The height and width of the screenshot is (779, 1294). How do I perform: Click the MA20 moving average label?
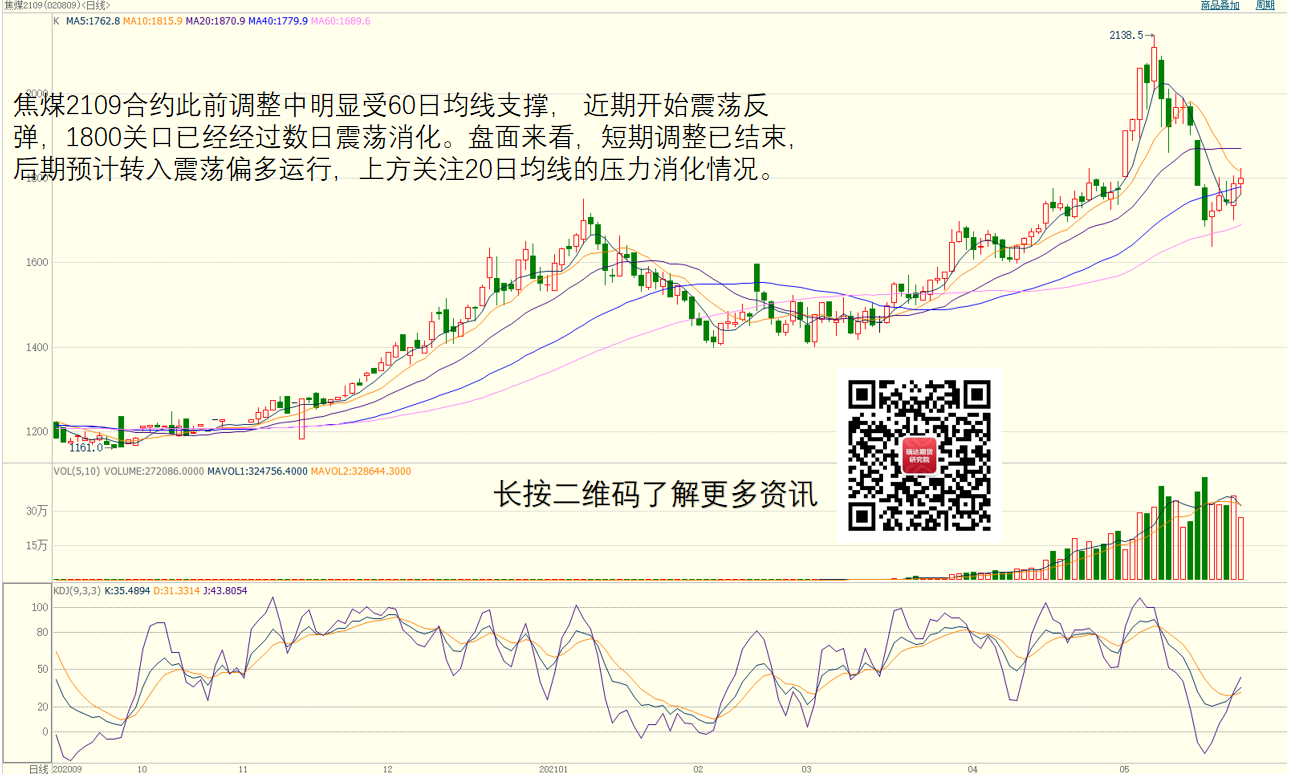215,21
